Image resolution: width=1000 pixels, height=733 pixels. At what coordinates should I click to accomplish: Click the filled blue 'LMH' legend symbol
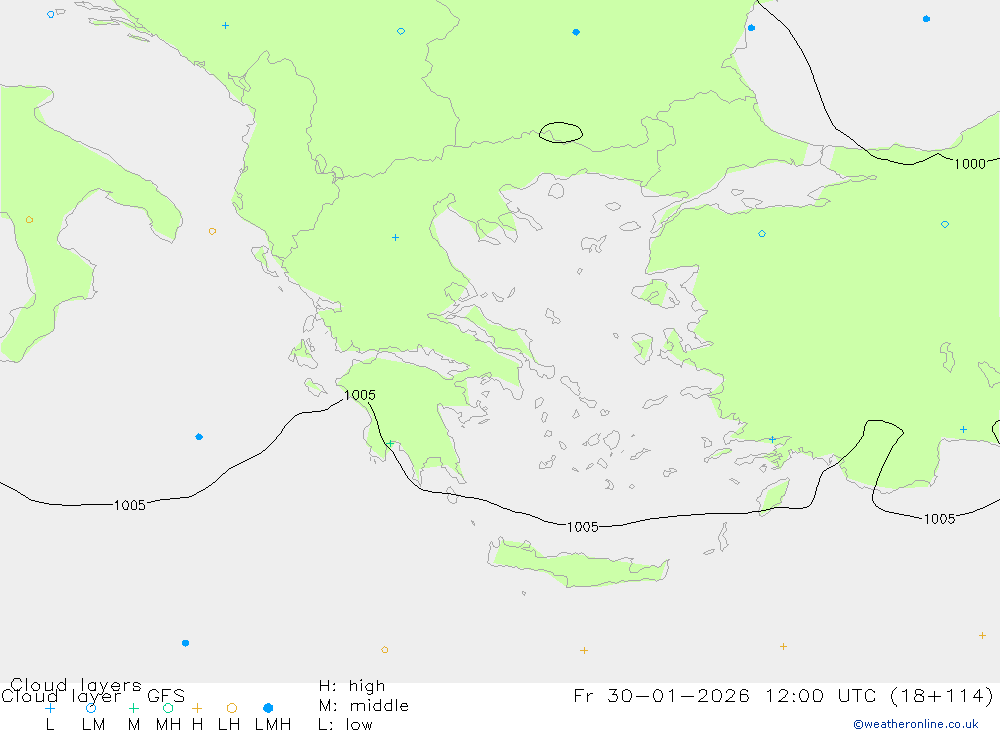point(268,708)
